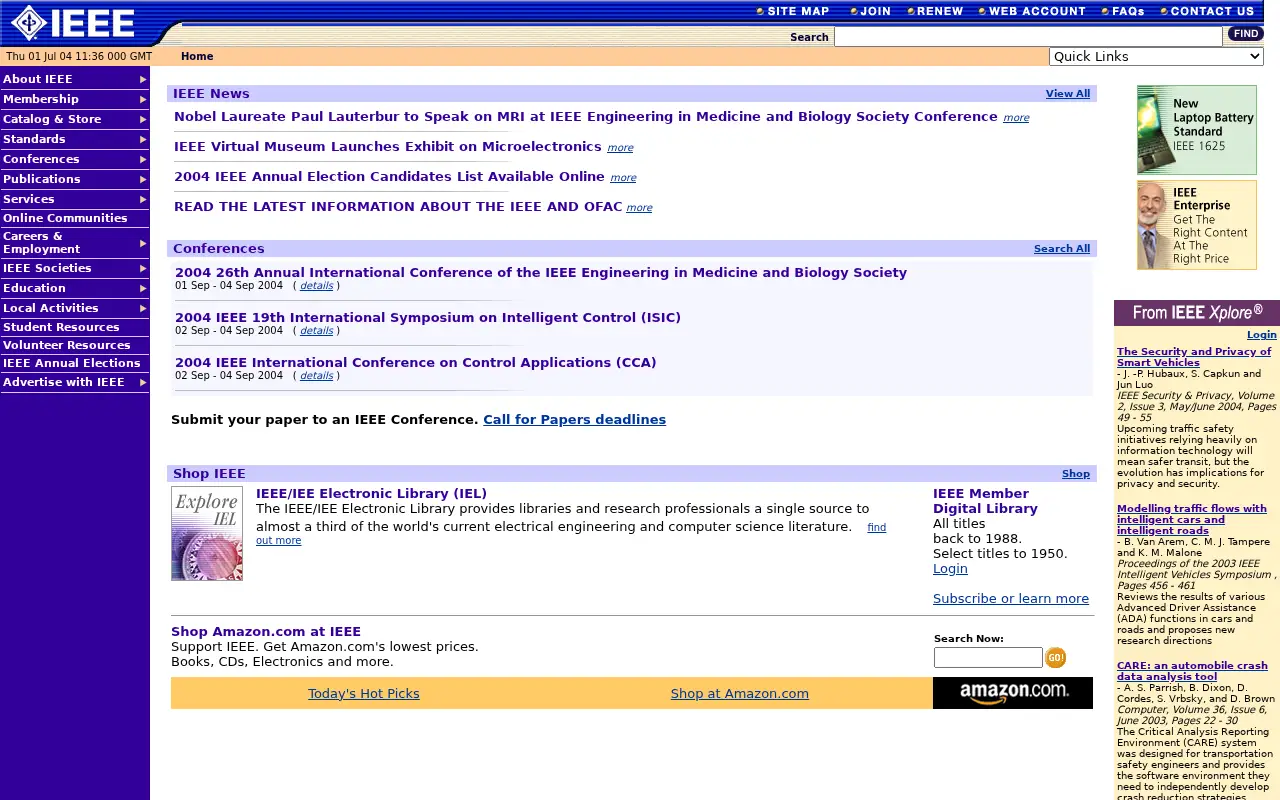The height and width of the screenshot is (800, 1280).
Task: Expand the Careers & Employment sidebar menu
Action: pyautogui.click(x=75, y=243)
